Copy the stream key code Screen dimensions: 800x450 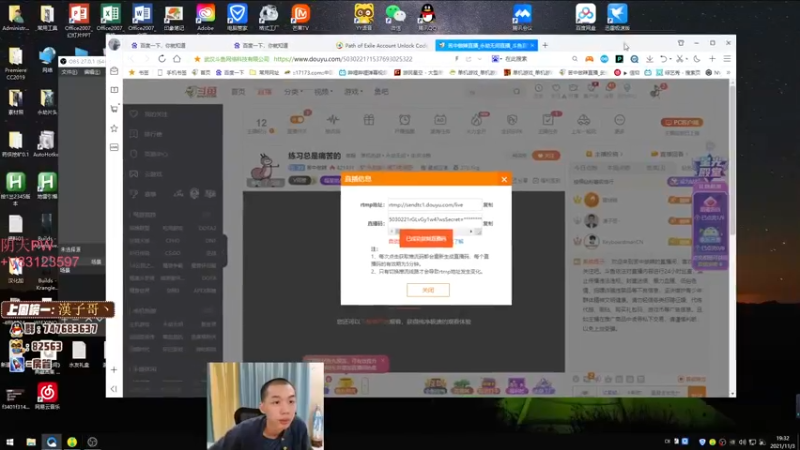pyautogui.click(x=488, y=223)
